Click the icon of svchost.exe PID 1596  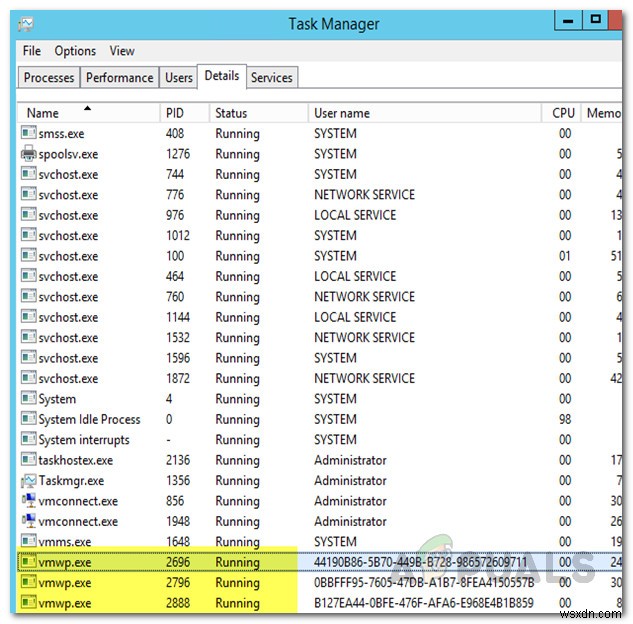28,357
